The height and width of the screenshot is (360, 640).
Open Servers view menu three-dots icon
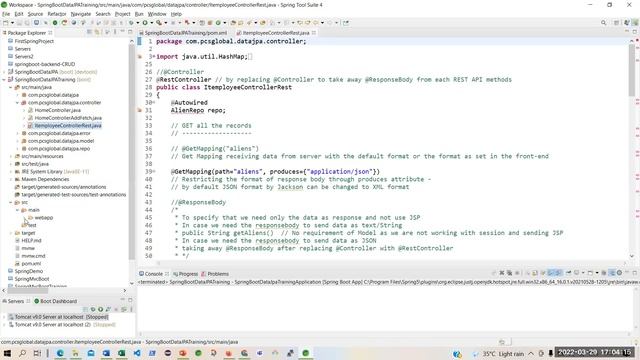pos(131,309)
